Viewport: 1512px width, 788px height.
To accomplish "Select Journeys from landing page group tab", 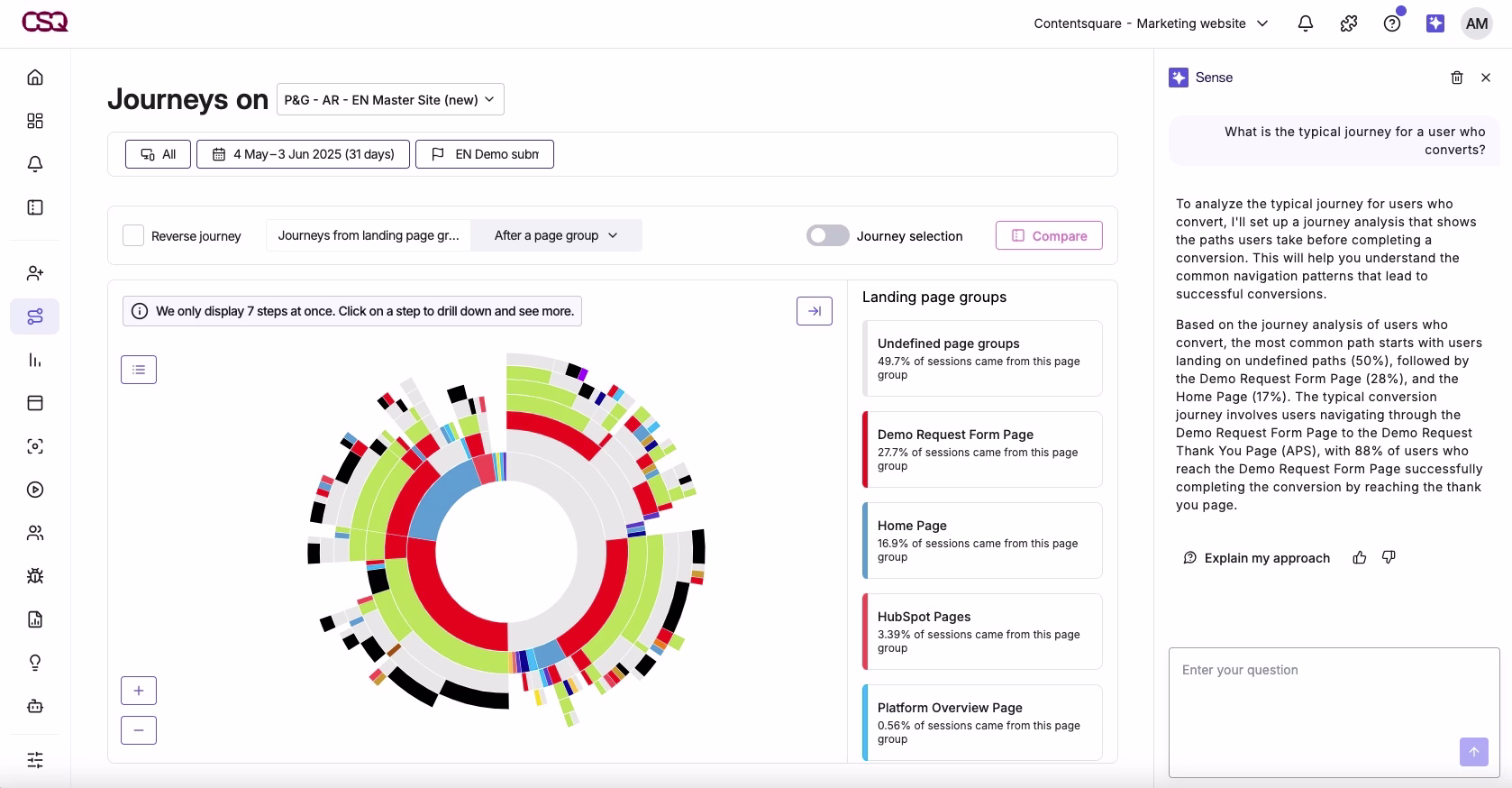I will point(369,235).
